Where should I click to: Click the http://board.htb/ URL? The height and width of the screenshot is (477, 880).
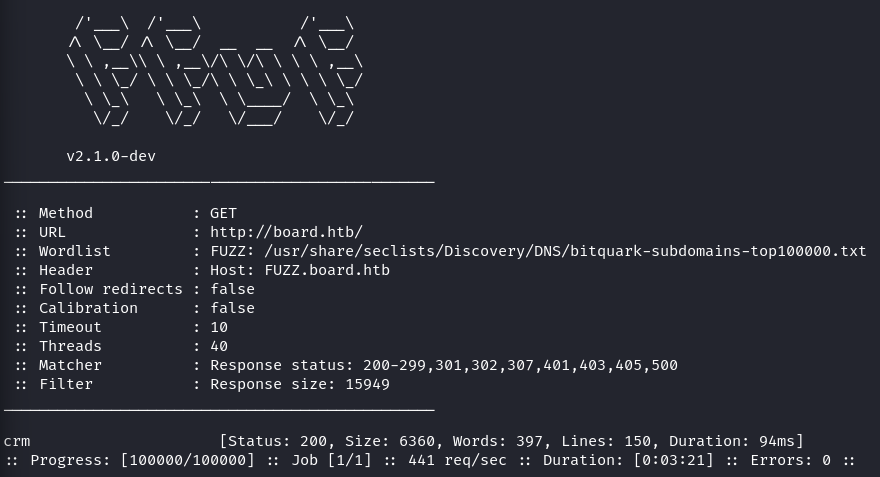point(286,232)
